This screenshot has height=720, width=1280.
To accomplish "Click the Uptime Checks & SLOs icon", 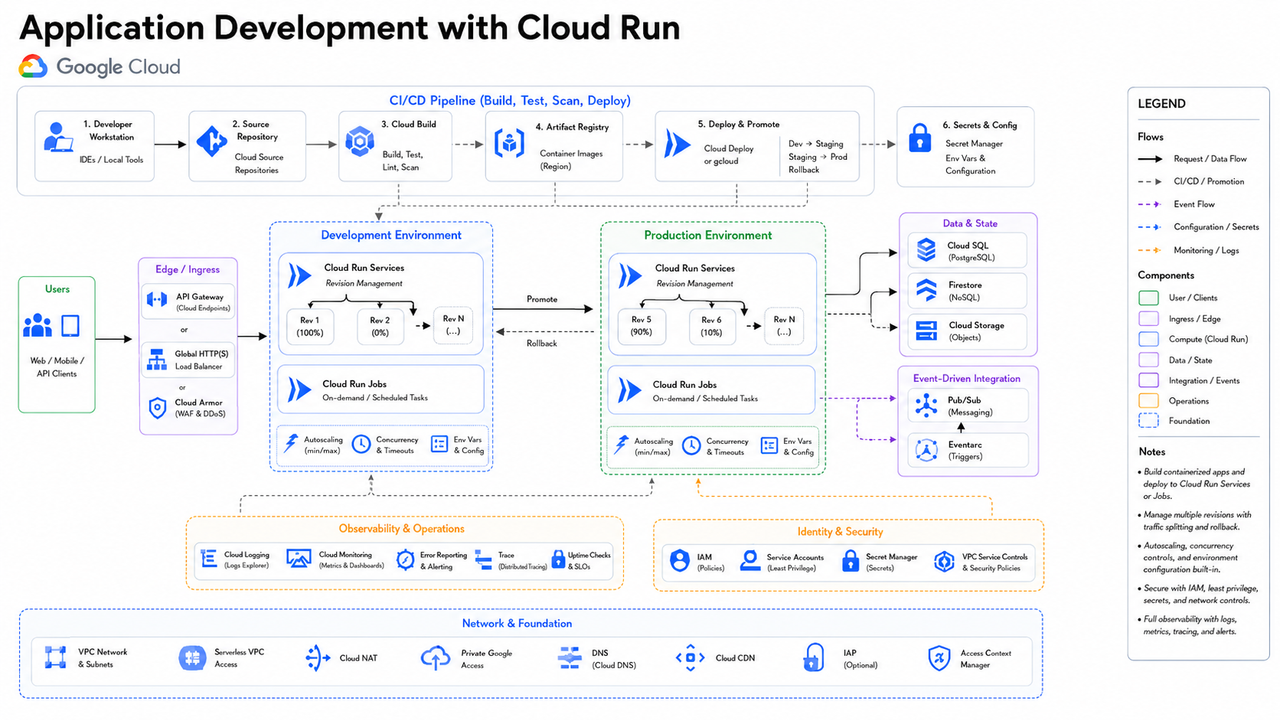I will pyautogui.click(x=559, y=560).
